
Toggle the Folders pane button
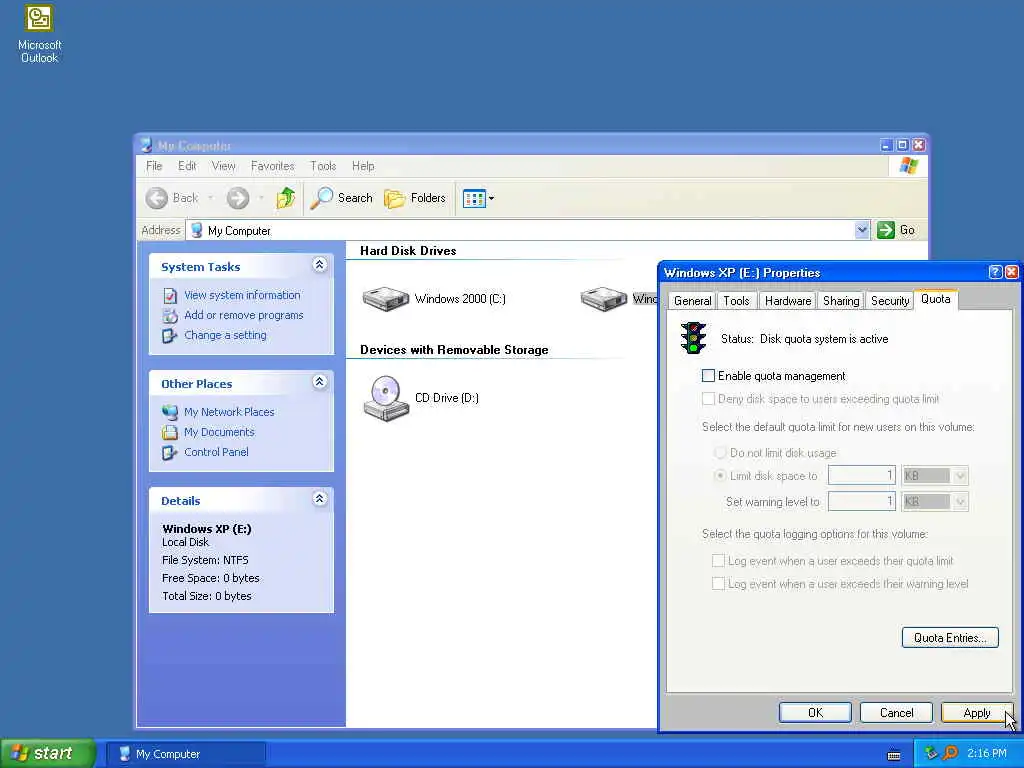[415, 198]
